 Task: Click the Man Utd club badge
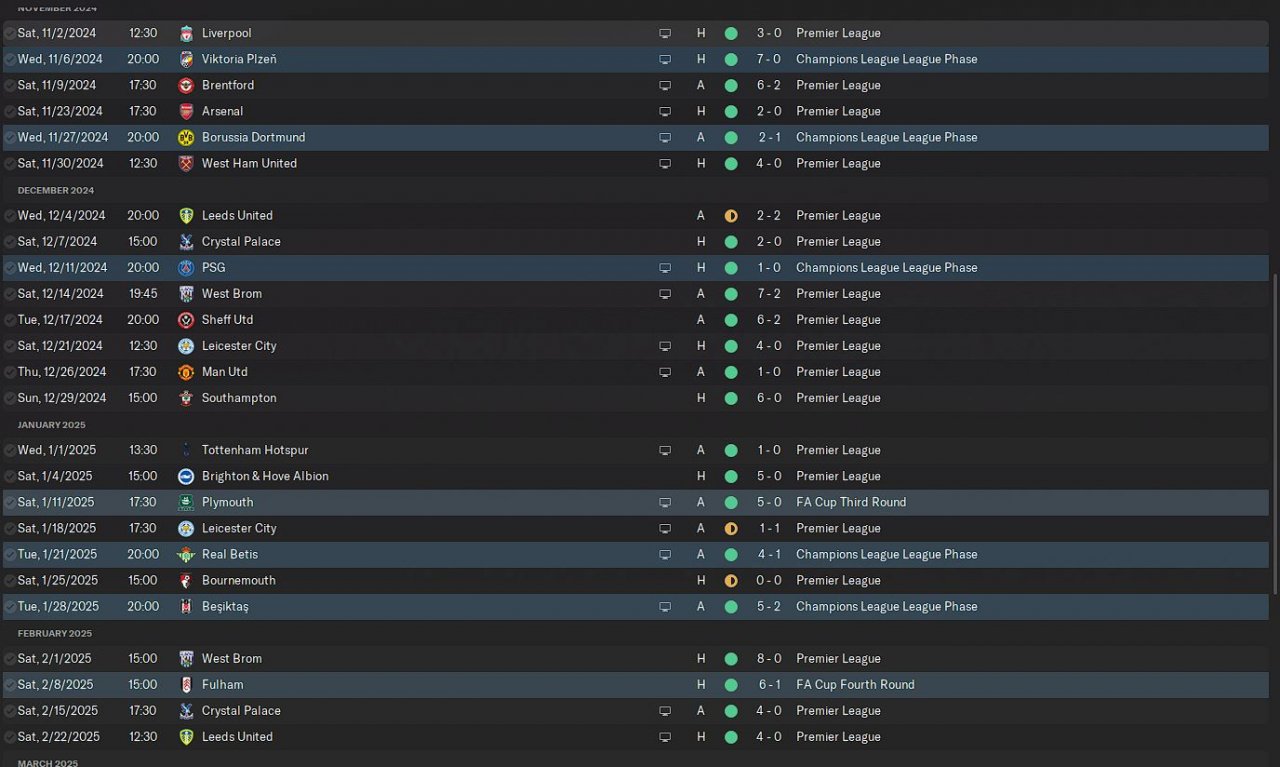pyautogui.click(x=186, y=372)
